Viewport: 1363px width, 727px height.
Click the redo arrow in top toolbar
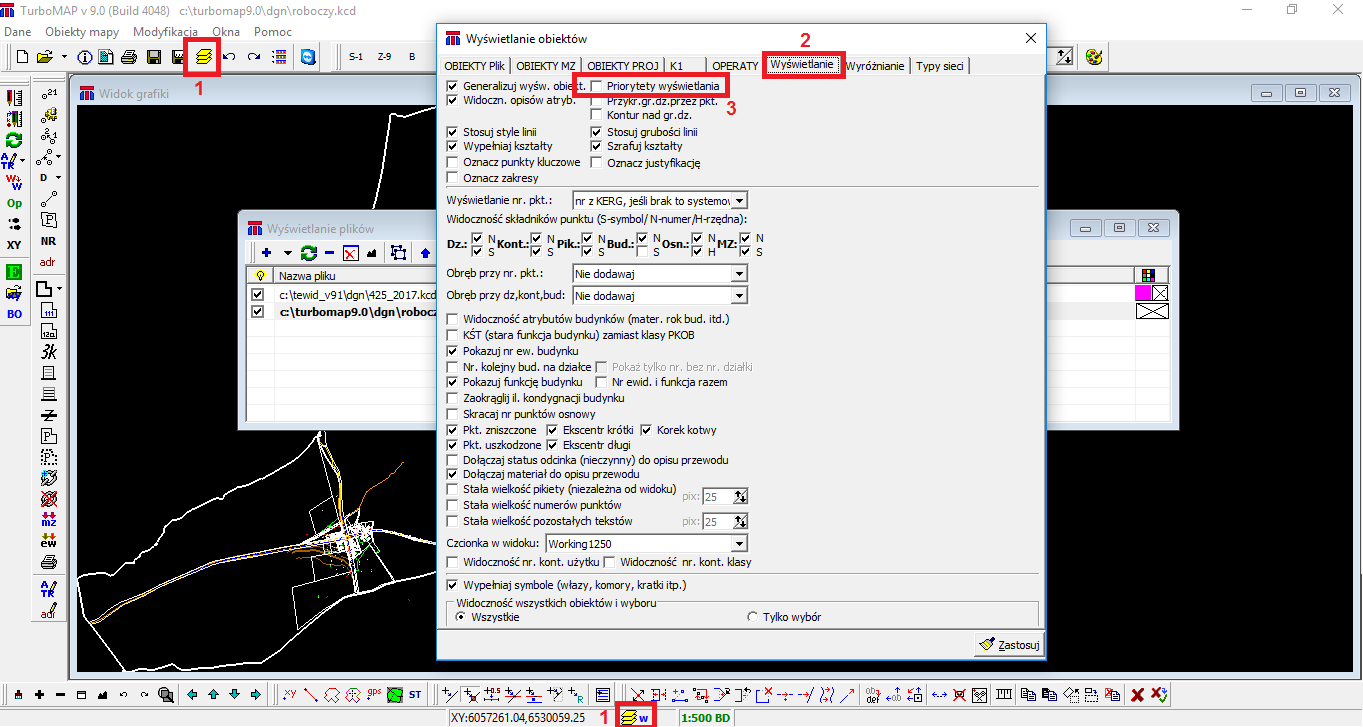click(254, 57)
